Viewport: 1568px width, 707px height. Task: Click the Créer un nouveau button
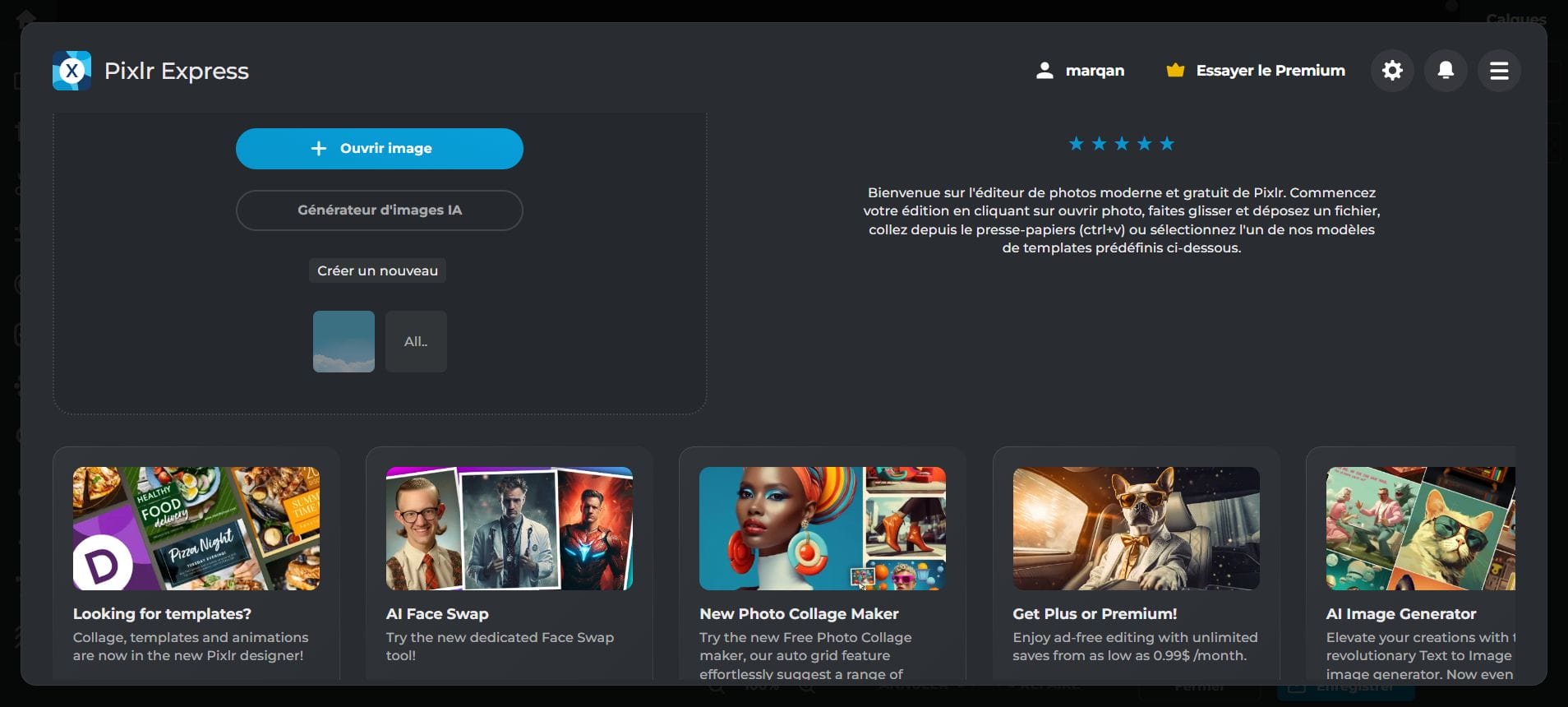click(377, 270)
